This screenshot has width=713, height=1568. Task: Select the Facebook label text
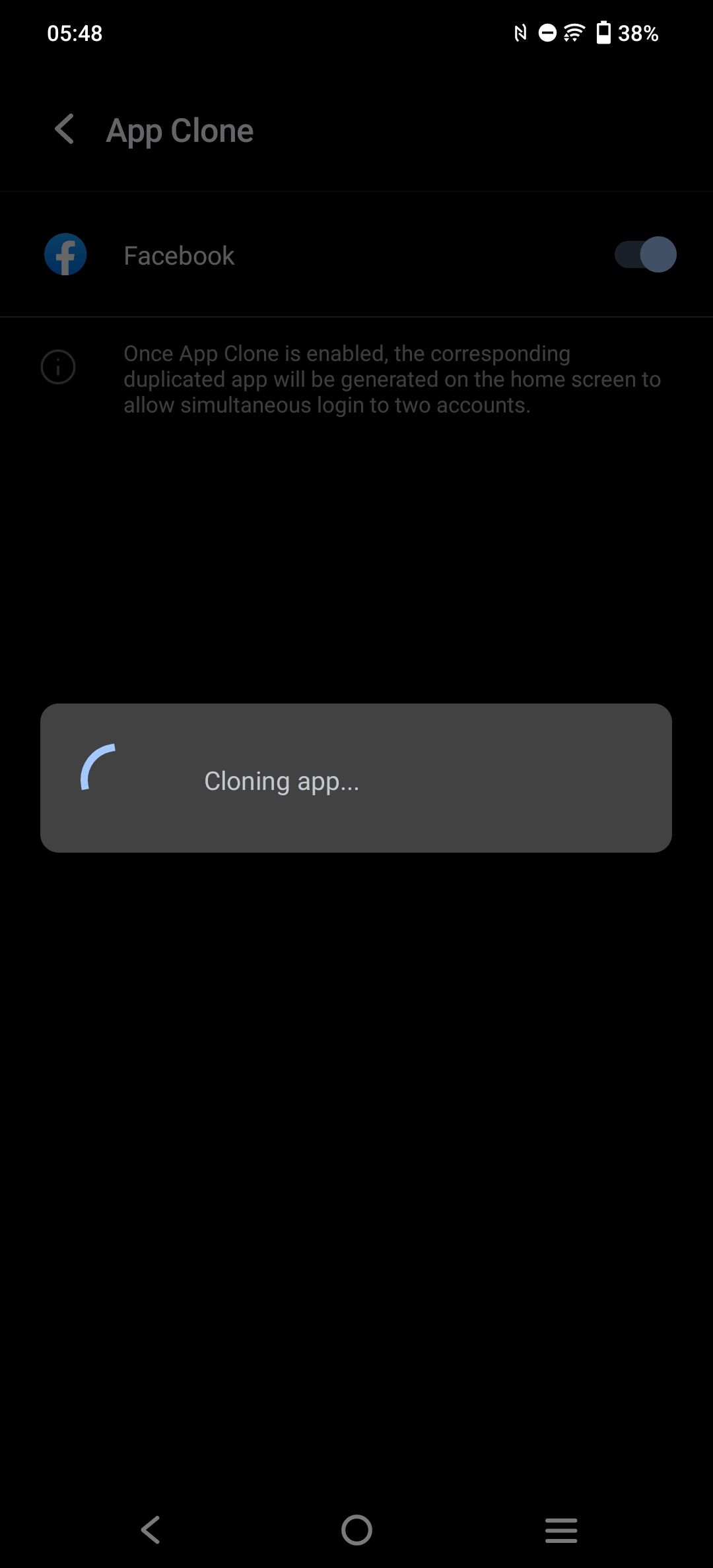(179, 255)
